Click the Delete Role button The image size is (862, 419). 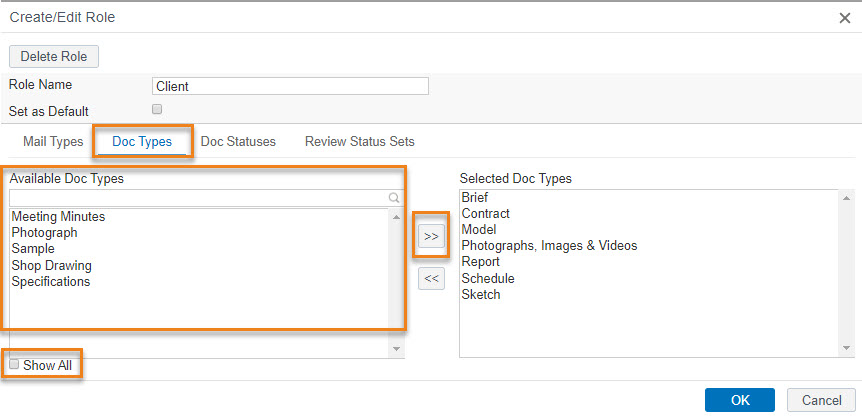(x=54, y=57)
